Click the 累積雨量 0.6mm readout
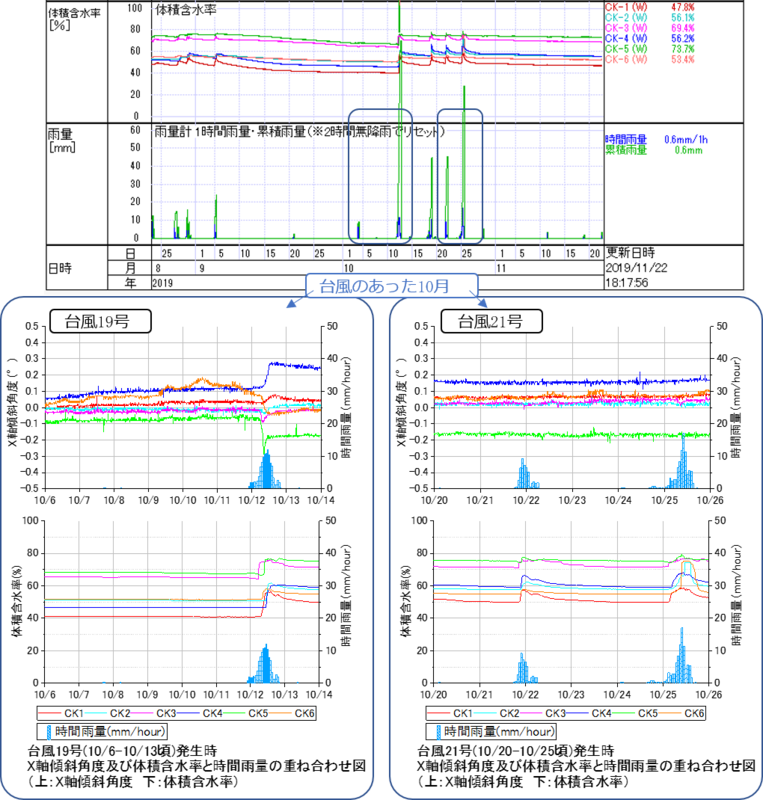763x800 pixels. tap(654, 150)
